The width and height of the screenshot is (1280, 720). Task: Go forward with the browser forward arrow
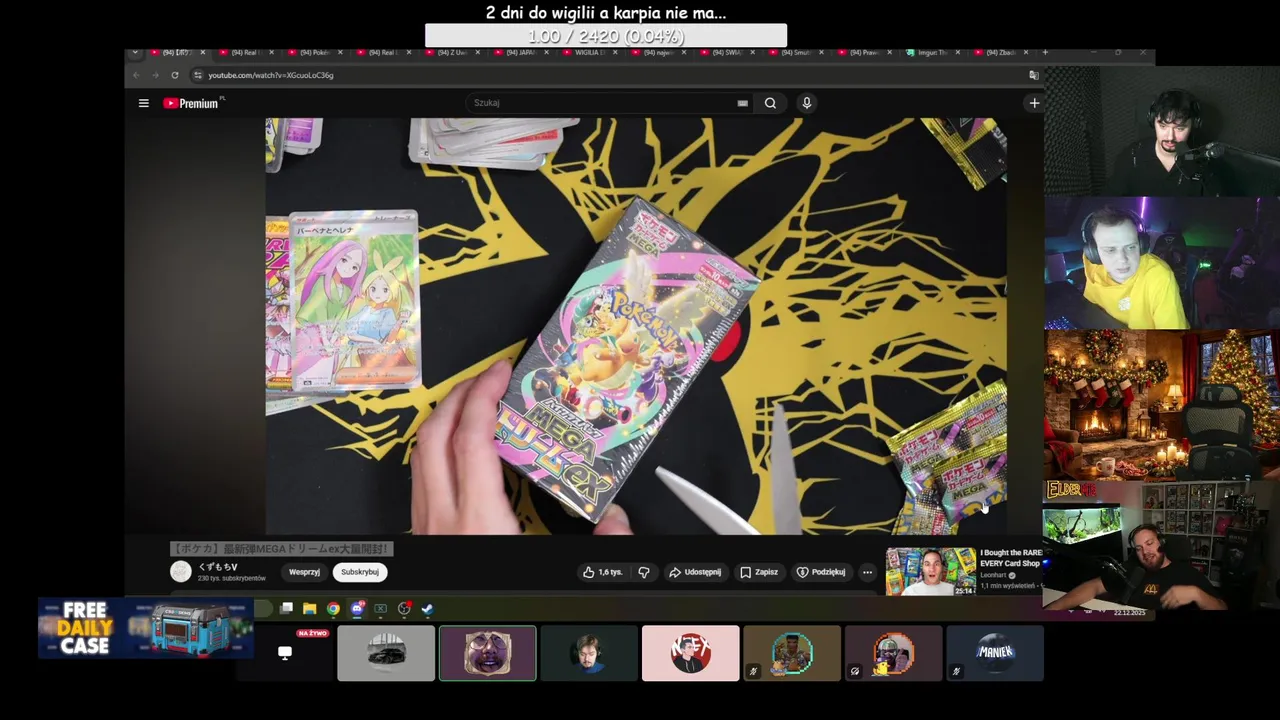155,75
